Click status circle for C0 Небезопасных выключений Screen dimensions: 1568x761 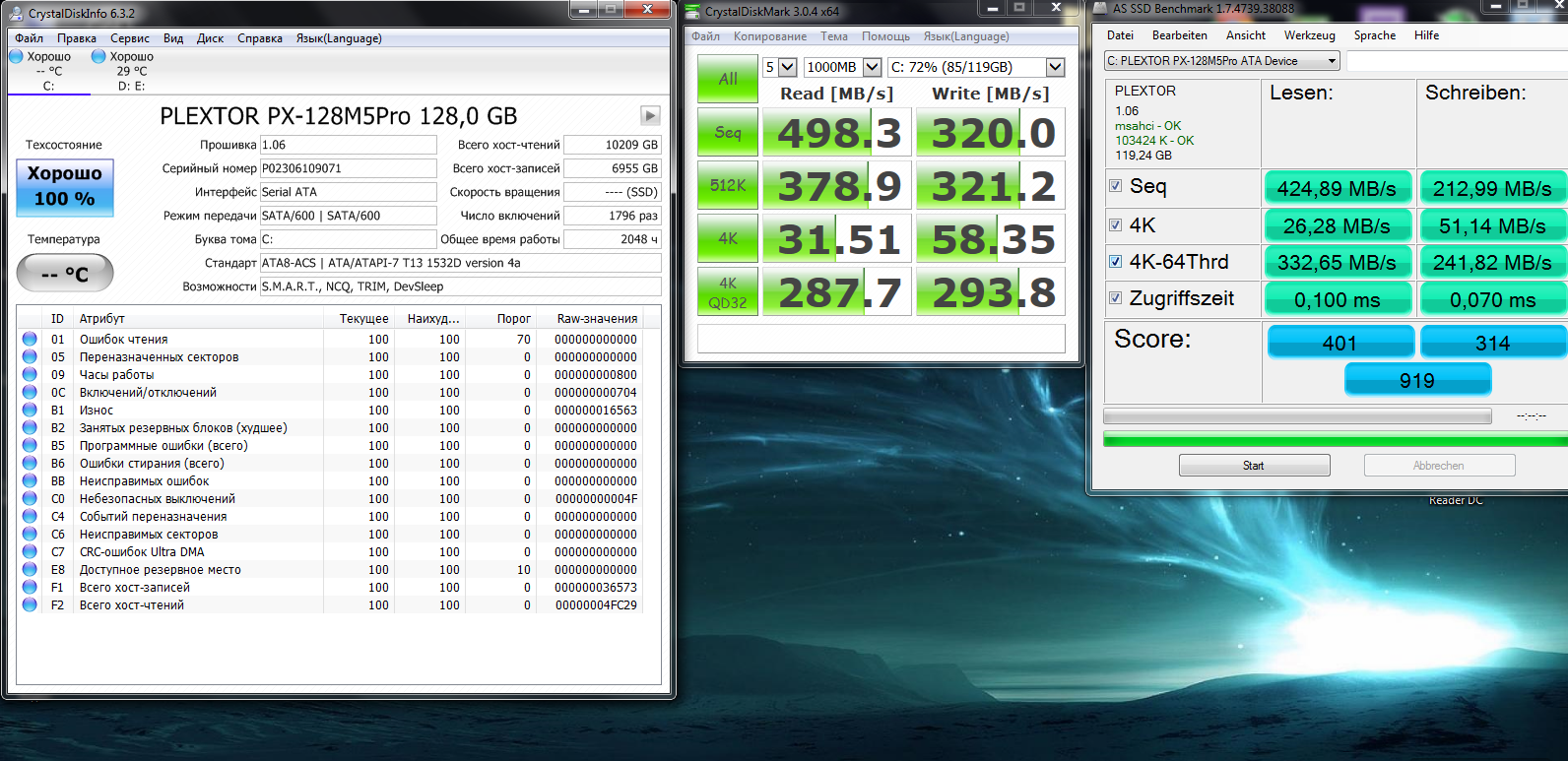(x=30, y=498)
